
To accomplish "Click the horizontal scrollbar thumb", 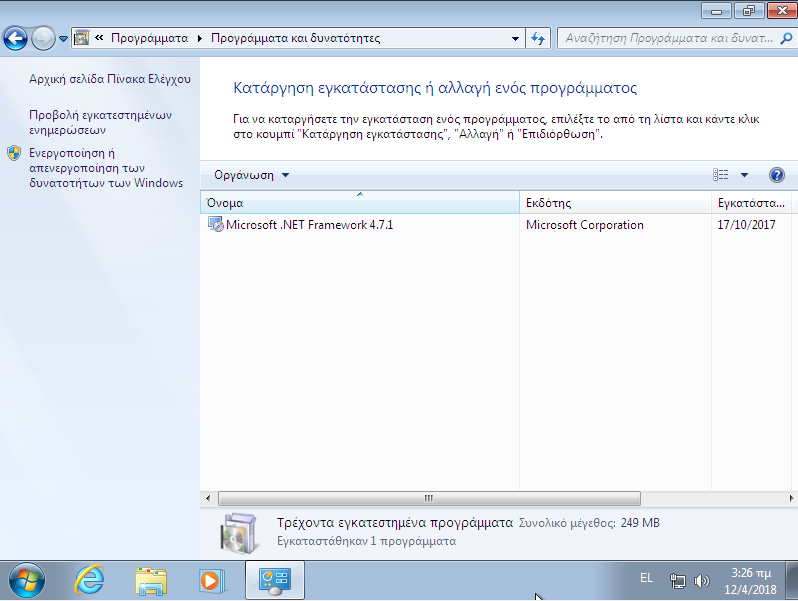I will (429, 498).
